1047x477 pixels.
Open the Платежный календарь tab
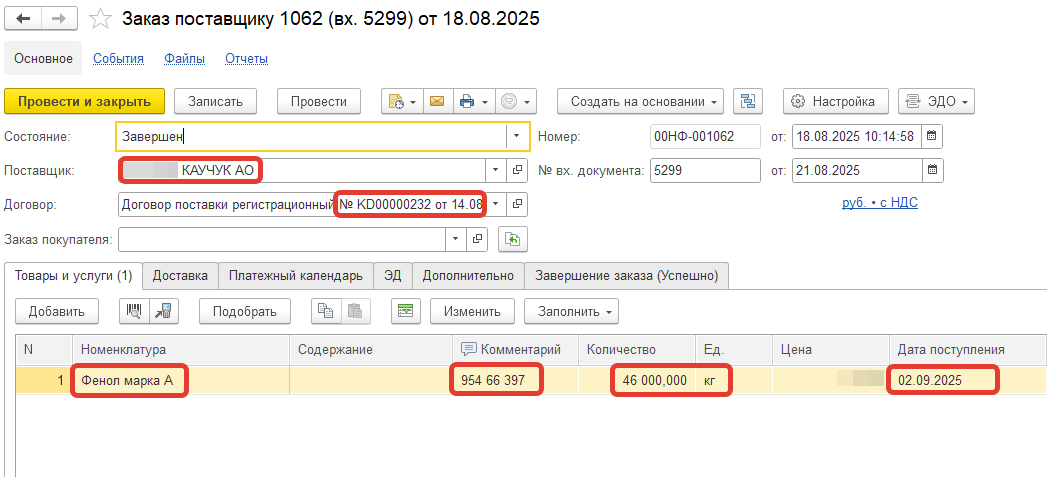coord(295,275)
